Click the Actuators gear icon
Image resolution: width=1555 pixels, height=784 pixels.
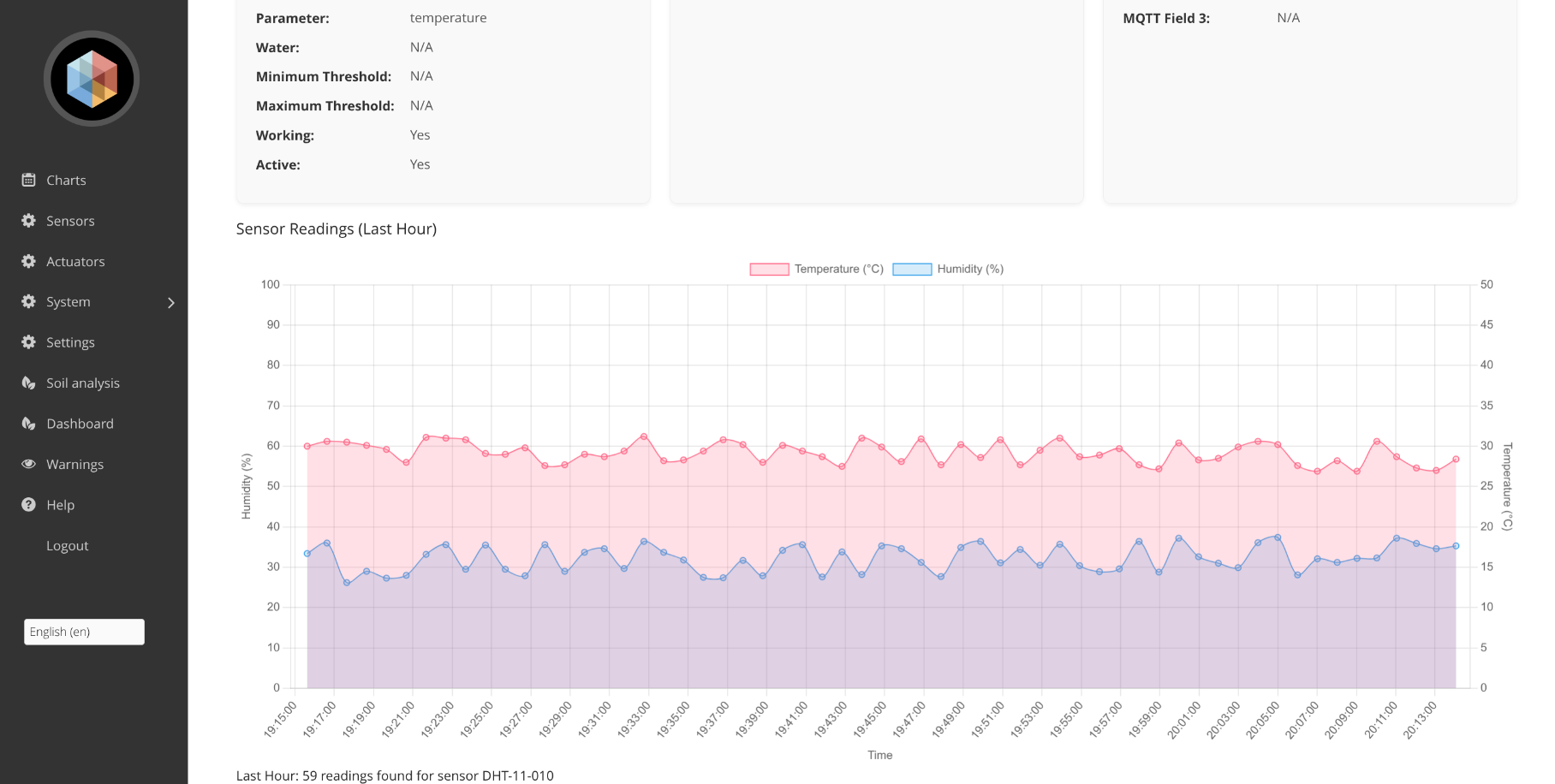(x=28, y=261)
